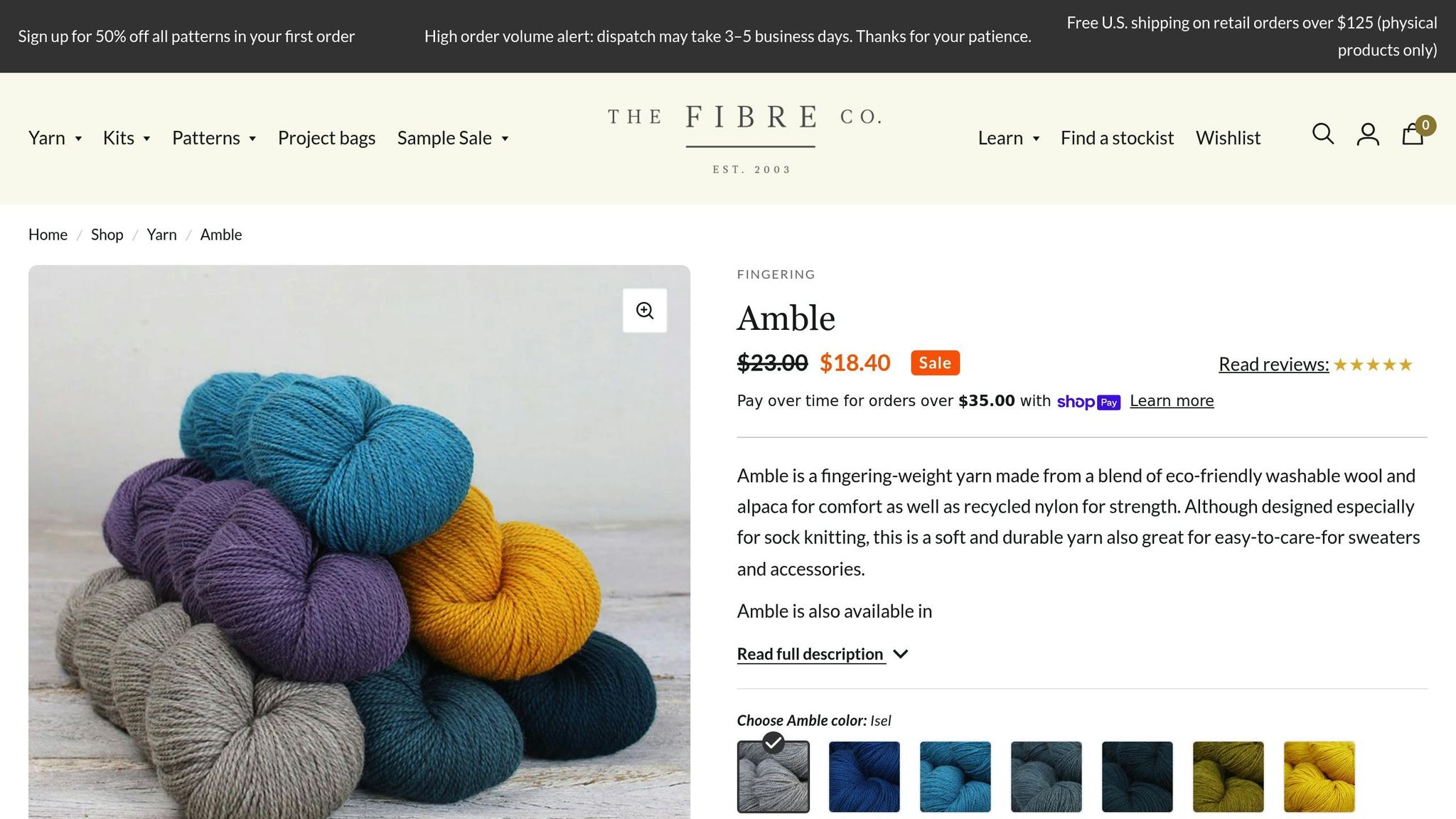Image resolution: width=1456 pixels, height=819 pixels.
Task: Open the shopping cart bag
Action: coord(1413,135)
